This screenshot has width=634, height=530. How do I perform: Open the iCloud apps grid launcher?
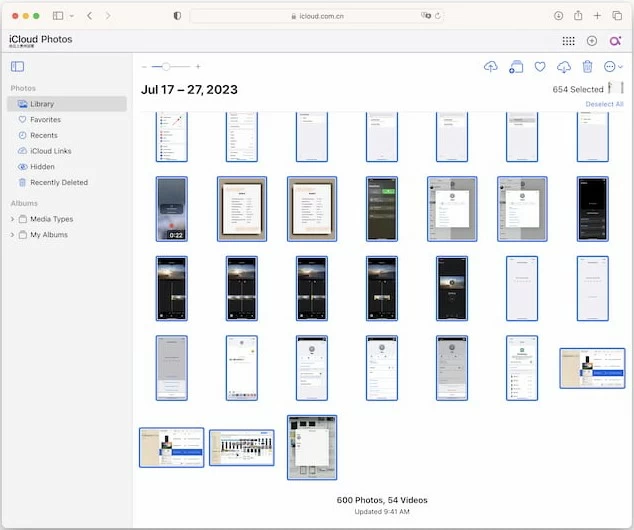[568, 41]
